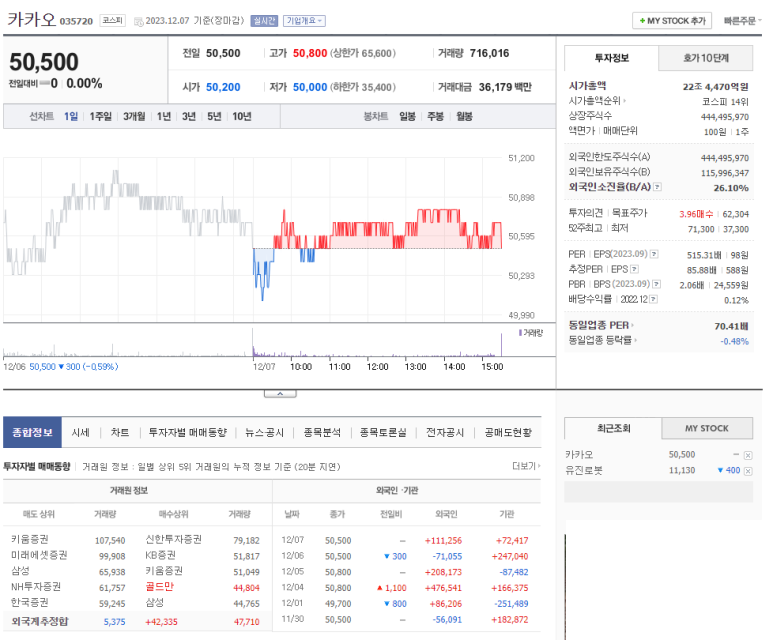Click 시가 value 50,200
Viewport: 773px width, 640px height.
click(x=223, y=87)
